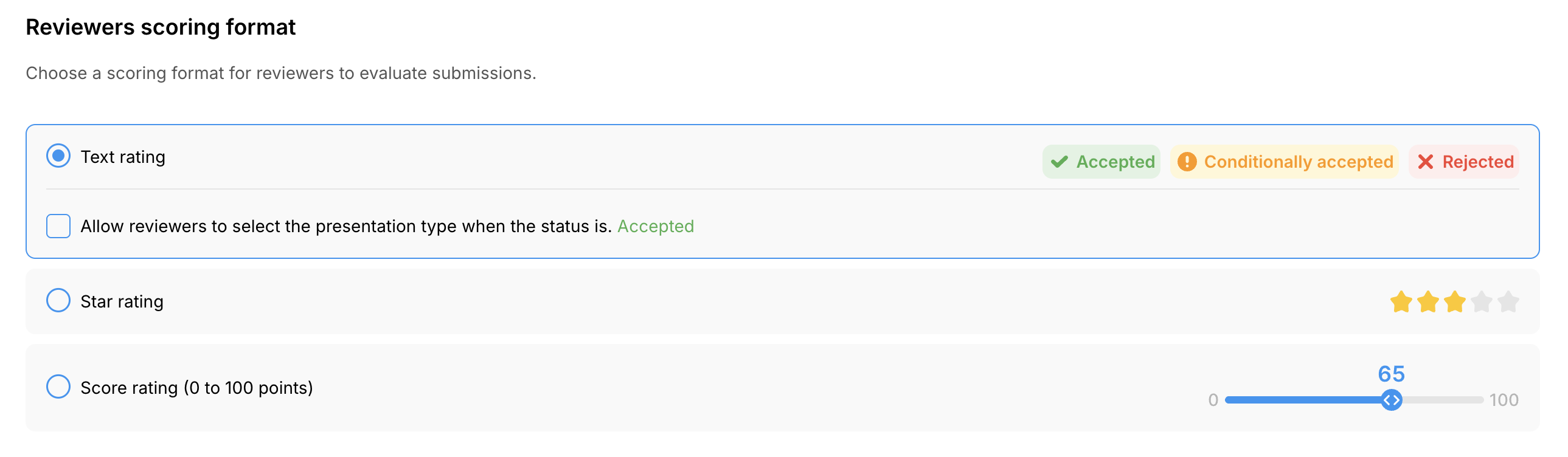Viewport: 1568px width, 457px height.
Task: Click the fourth gray star
Action: (x=1481, y=302)
